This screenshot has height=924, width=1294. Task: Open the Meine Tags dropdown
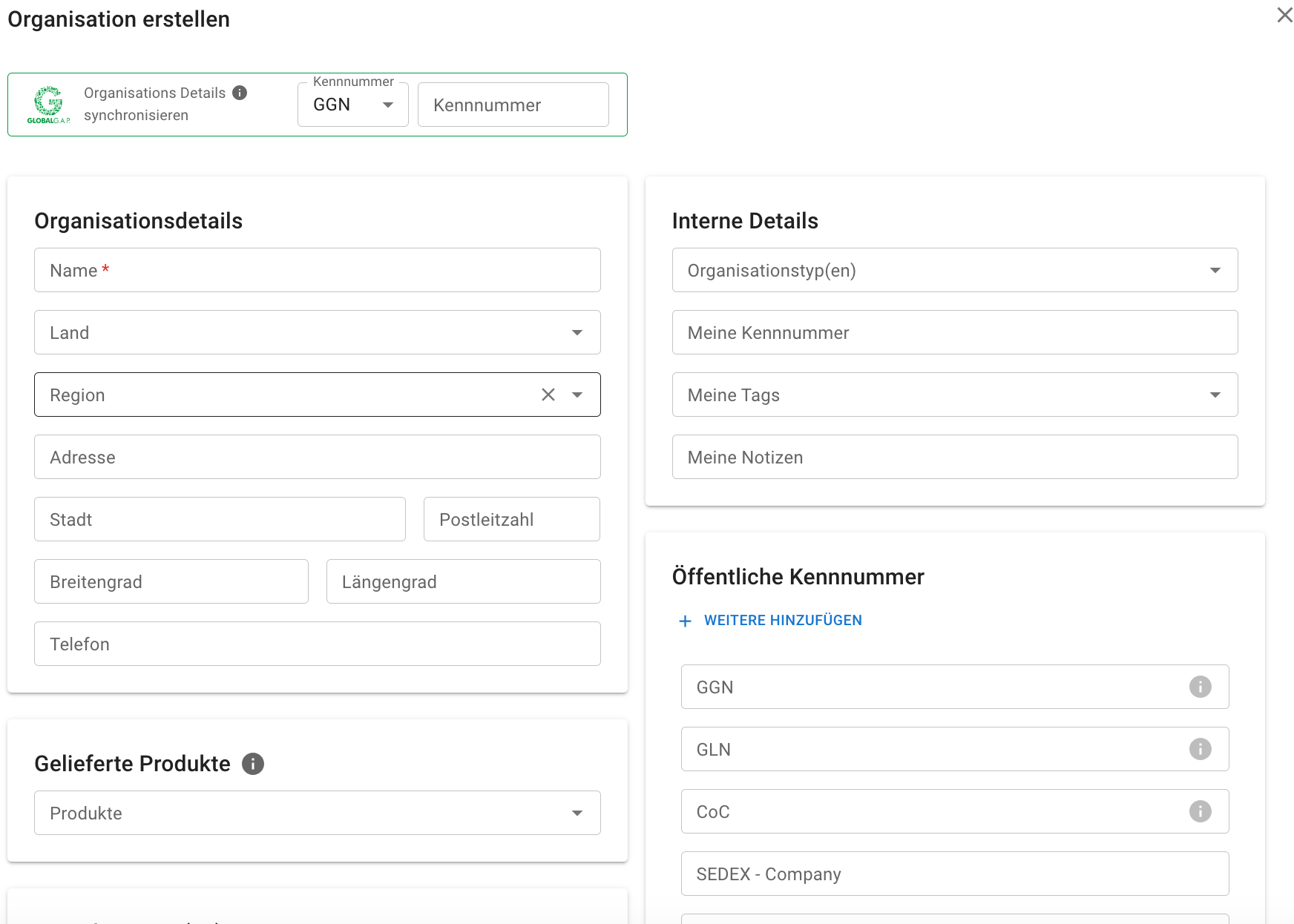tap(955, 395)
